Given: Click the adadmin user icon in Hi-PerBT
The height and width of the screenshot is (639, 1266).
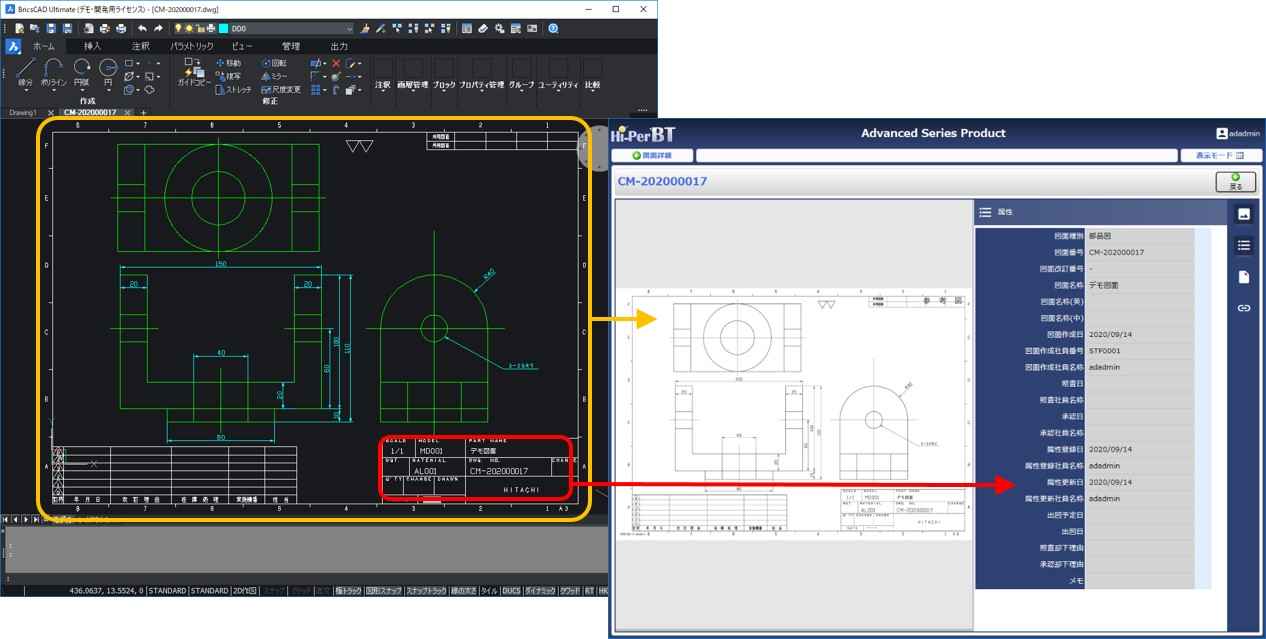Looking at the screenshot, I should pos(1222,133).
